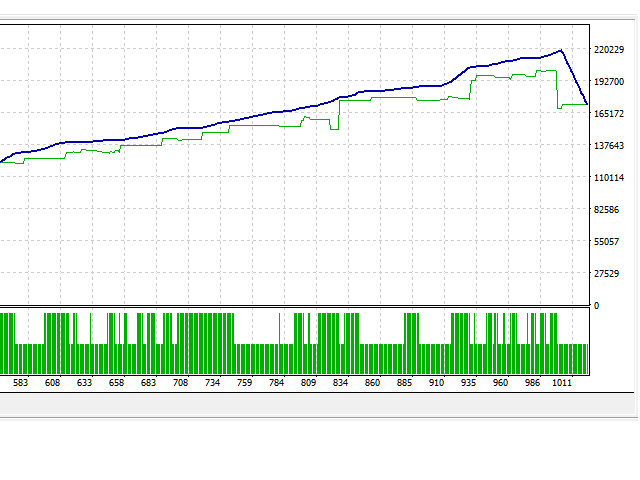Click trade number 683 on x-axis
The image size is (640, 480).
(148, 383)
